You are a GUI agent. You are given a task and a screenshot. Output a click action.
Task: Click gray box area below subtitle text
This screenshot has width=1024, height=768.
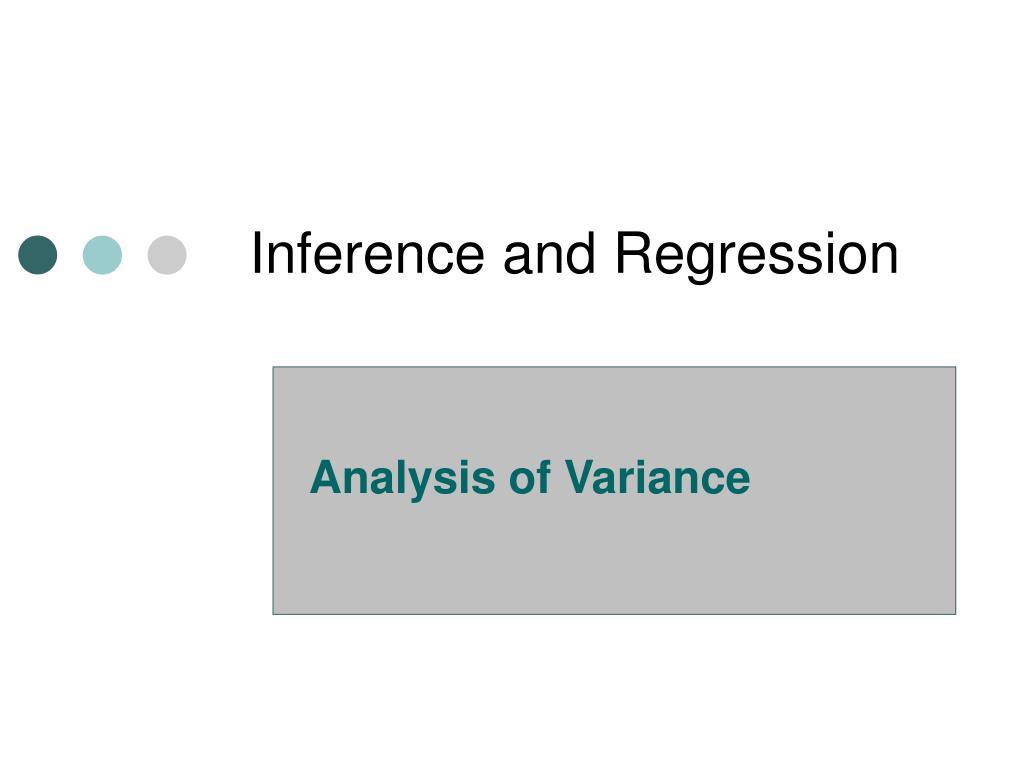[614, 558]
